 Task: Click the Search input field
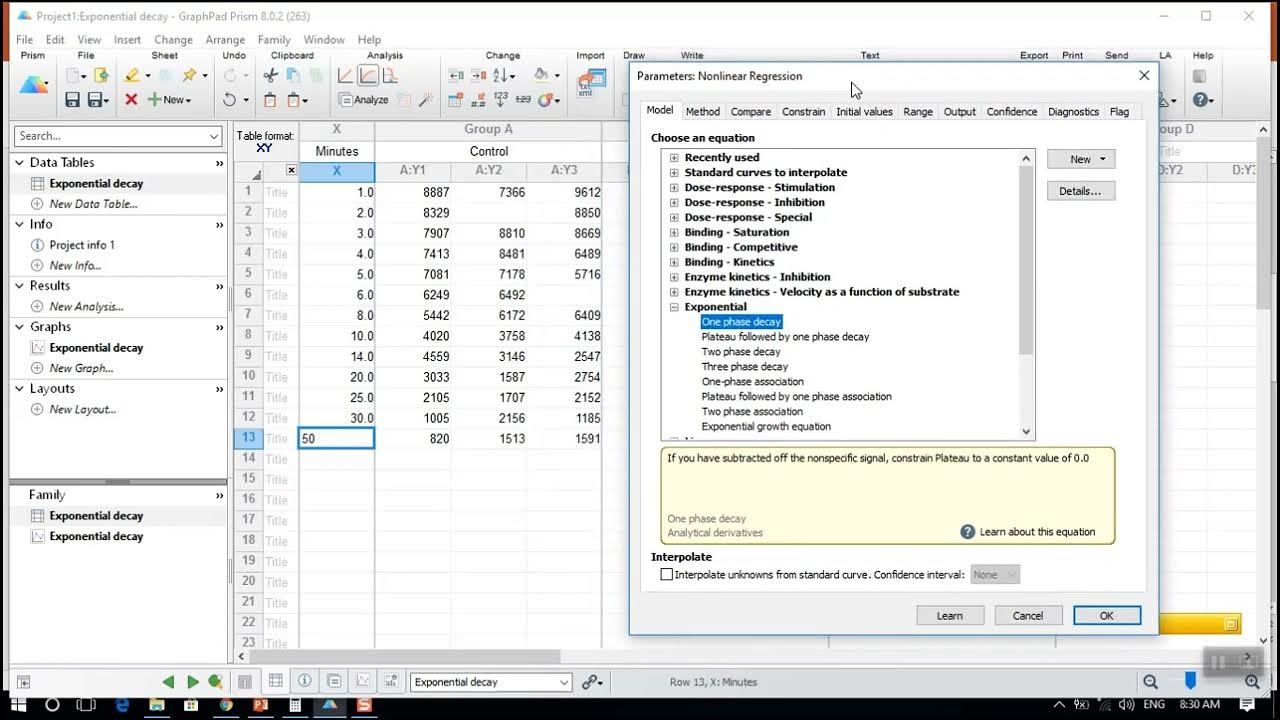tap(110, 136)
